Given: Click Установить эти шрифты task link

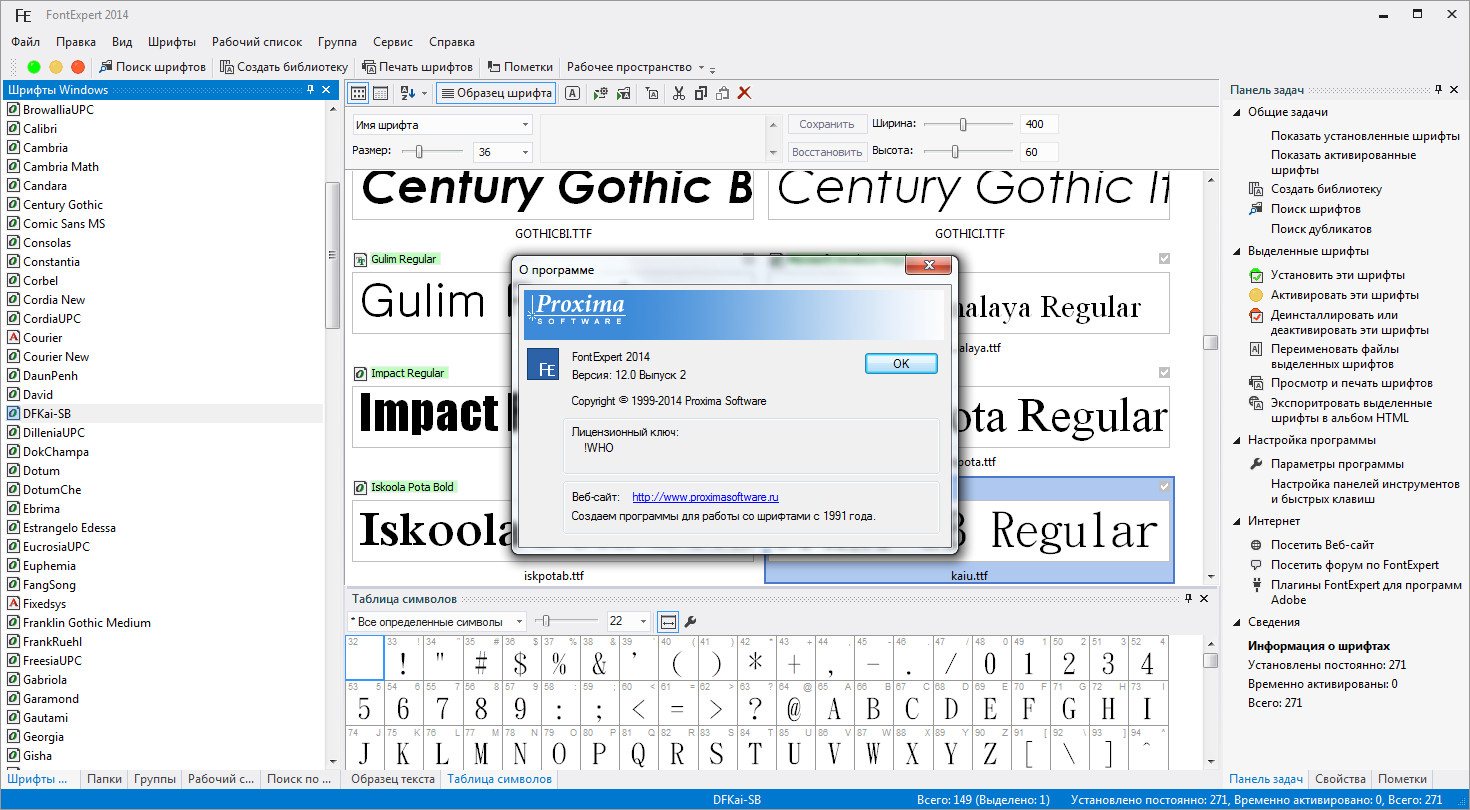Looking at the screenshot, I should [x=1338, y=275].
